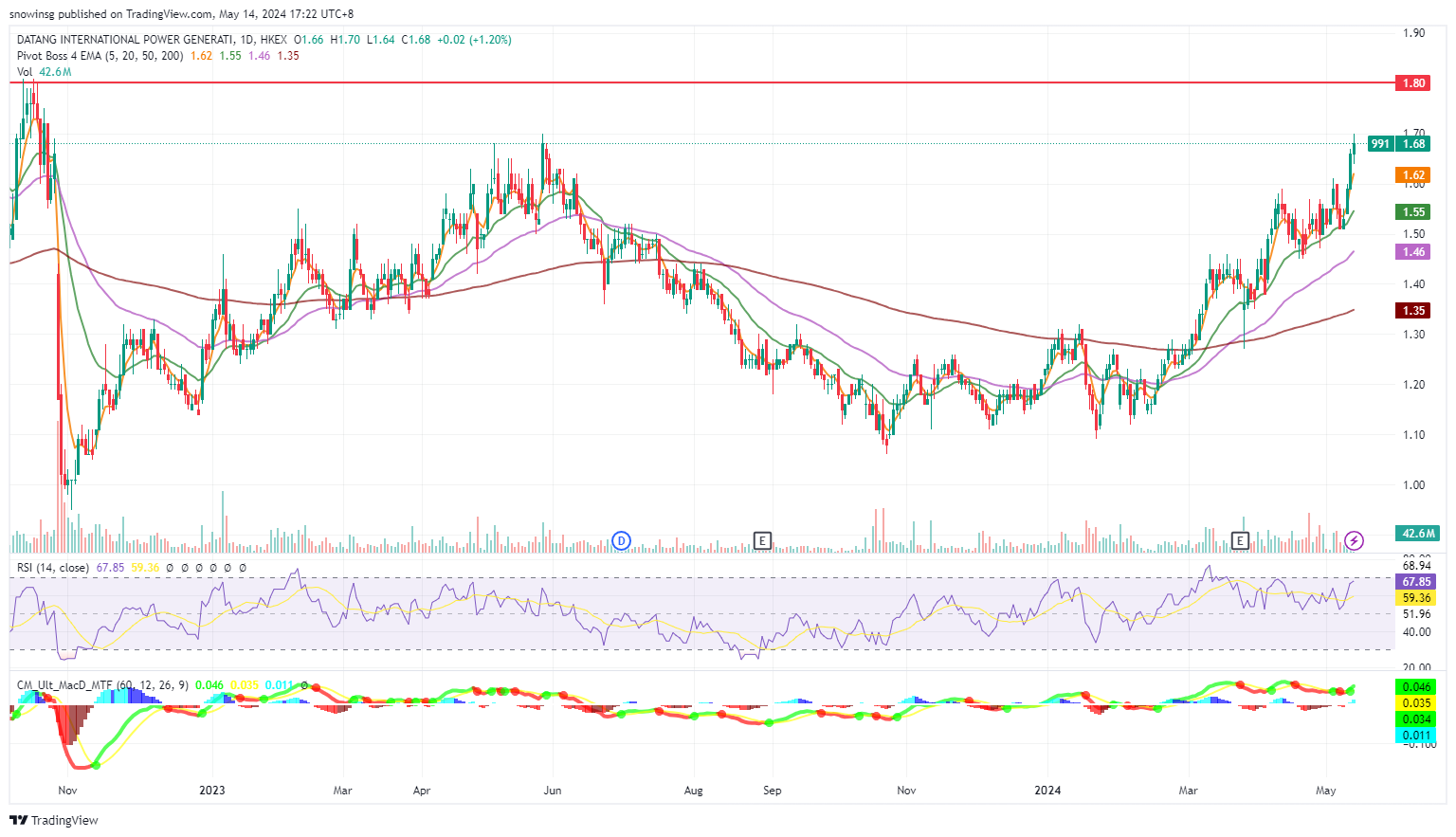Click the Aug label on the time axis
1456x837 pixels.
click(693, 791)
